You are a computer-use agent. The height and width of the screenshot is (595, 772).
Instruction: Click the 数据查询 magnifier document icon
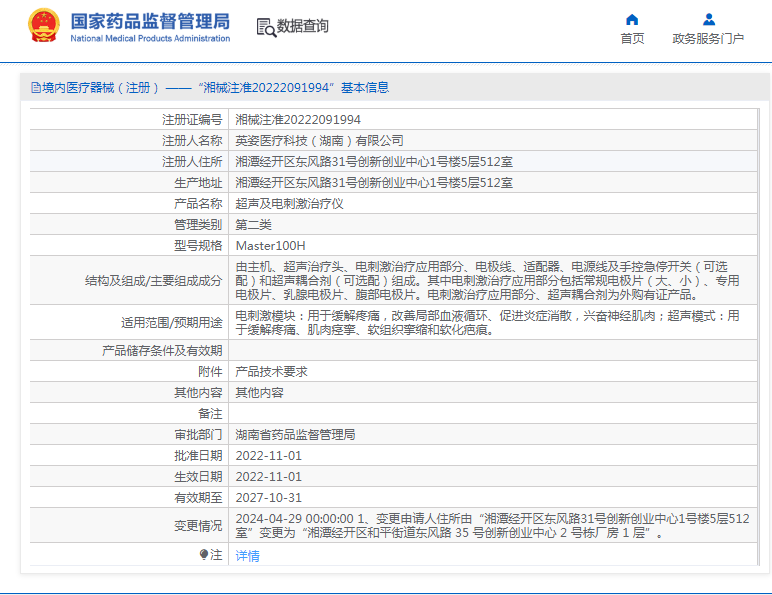click(x=266, y=27)
